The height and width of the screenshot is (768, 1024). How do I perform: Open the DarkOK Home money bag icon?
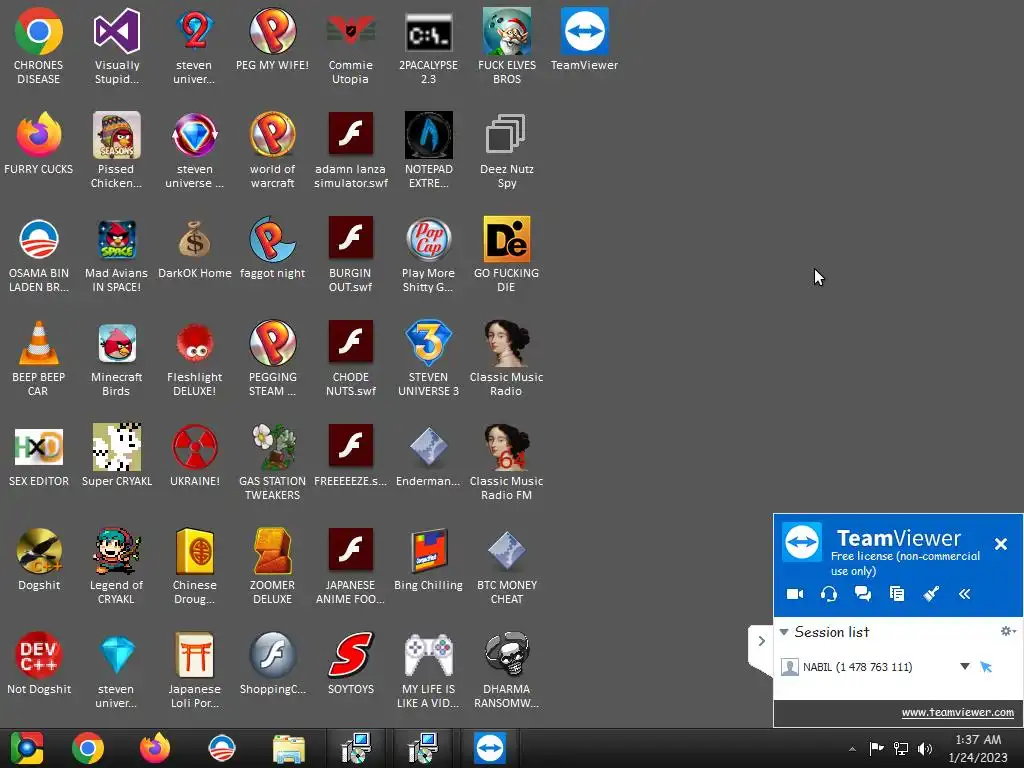pos(195,248)
